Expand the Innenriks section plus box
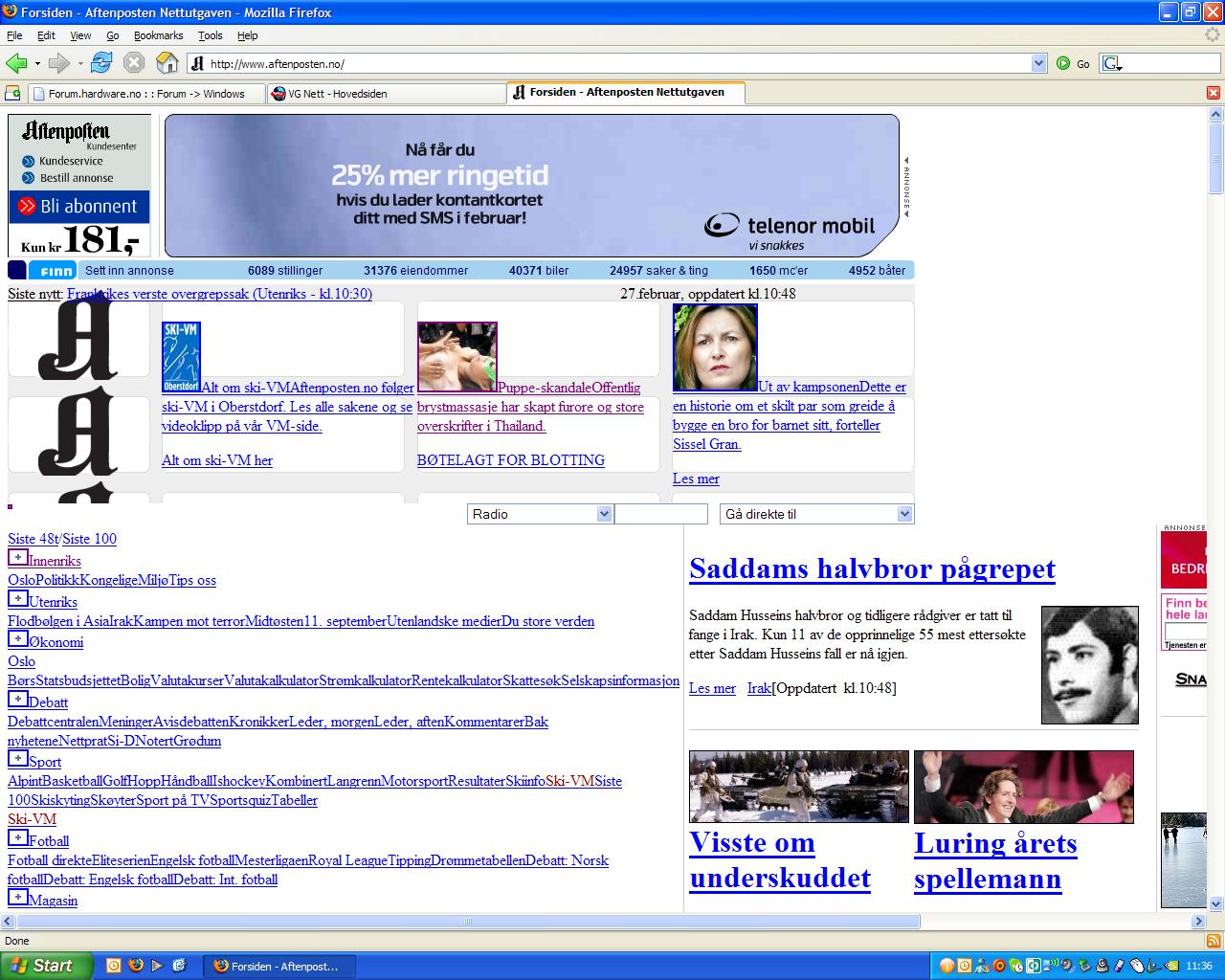 pos(17,557)
